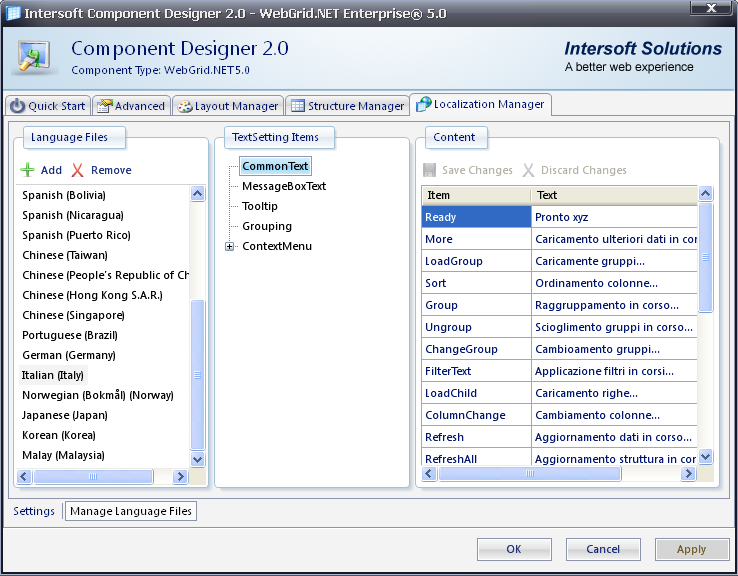Select Grouping tree item
Screen dimensions: 738x576
267,226
